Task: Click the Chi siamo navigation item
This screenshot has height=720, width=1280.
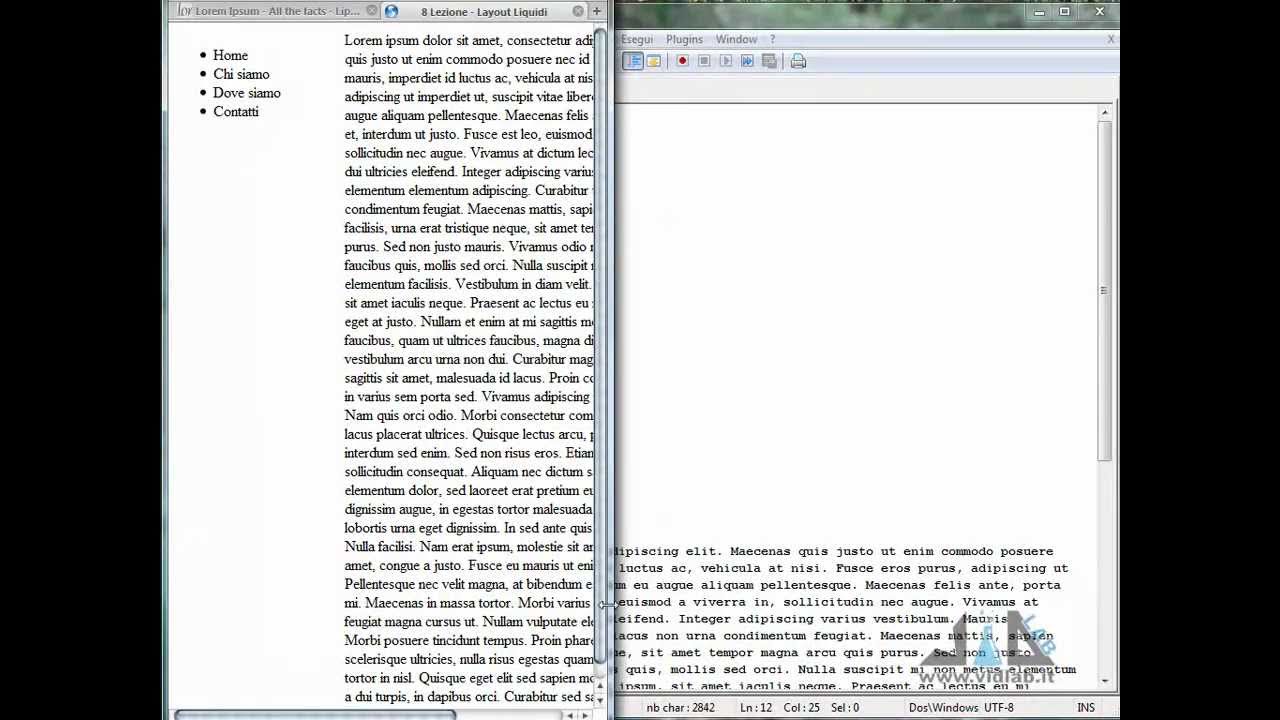Action: 241,74
